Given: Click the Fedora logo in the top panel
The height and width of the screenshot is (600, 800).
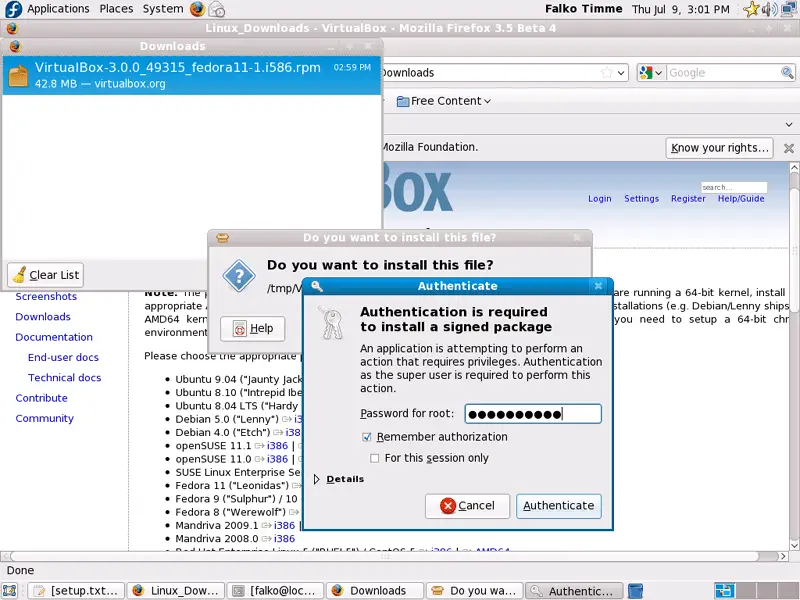Looking at the screenshot, I should point(13,9).
